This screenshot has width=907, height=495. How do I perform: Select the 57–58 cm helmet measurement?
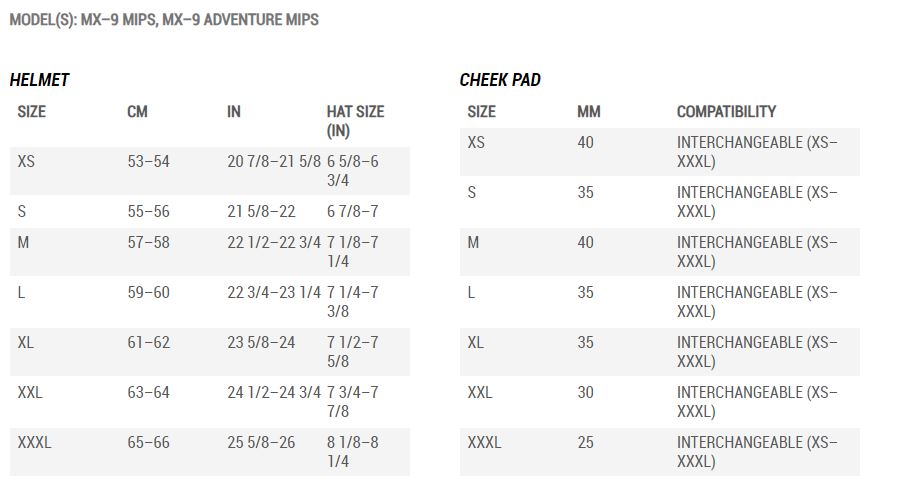click(x=149, y=242)
